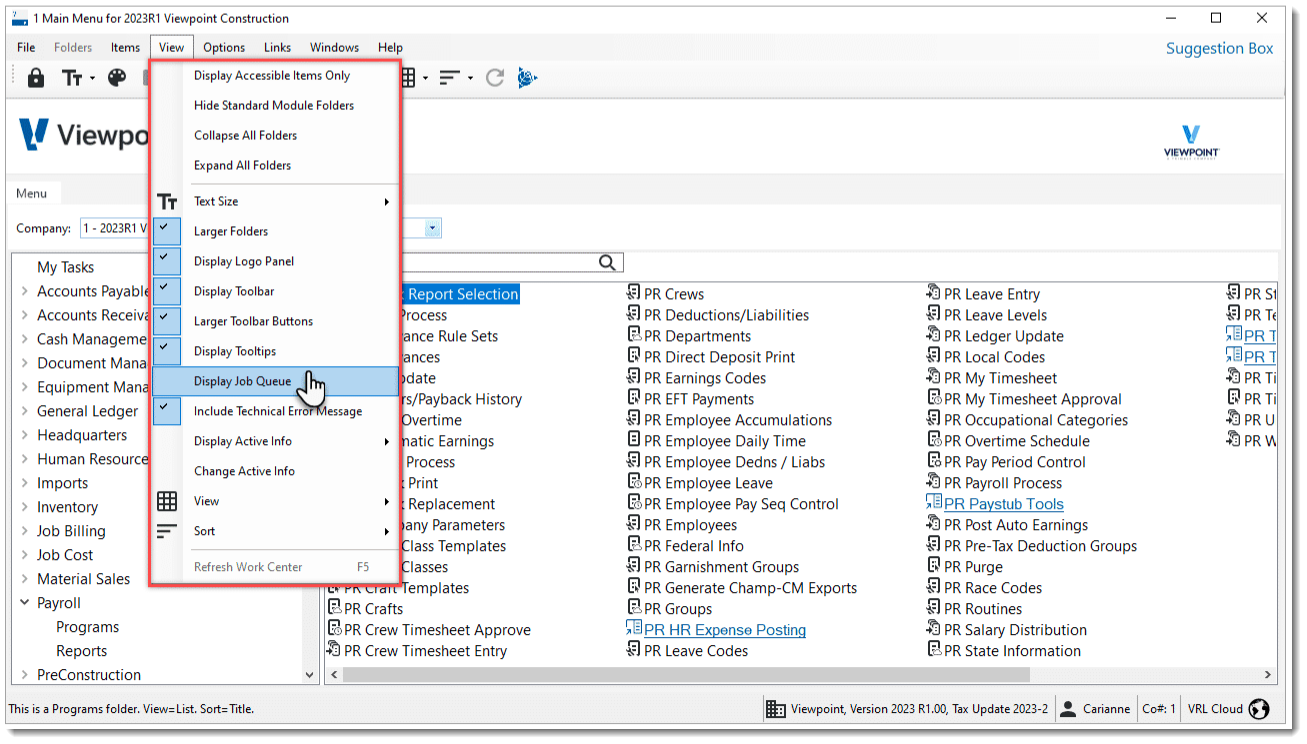Open the Text Size submenu
Viewport: 1307px width, 744px height.
coord(275,201)
